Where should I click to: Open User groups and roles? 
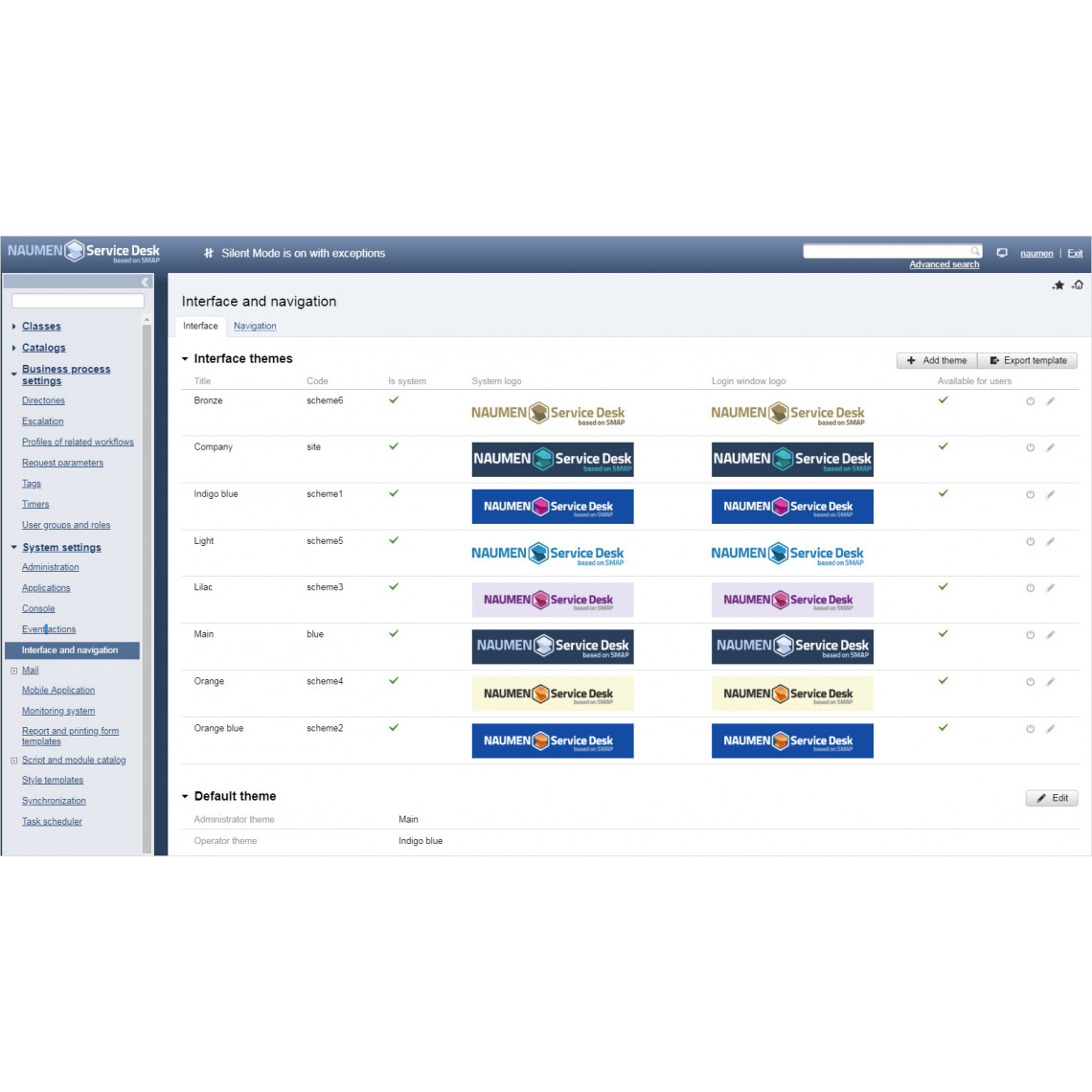[x=66, y=525]
